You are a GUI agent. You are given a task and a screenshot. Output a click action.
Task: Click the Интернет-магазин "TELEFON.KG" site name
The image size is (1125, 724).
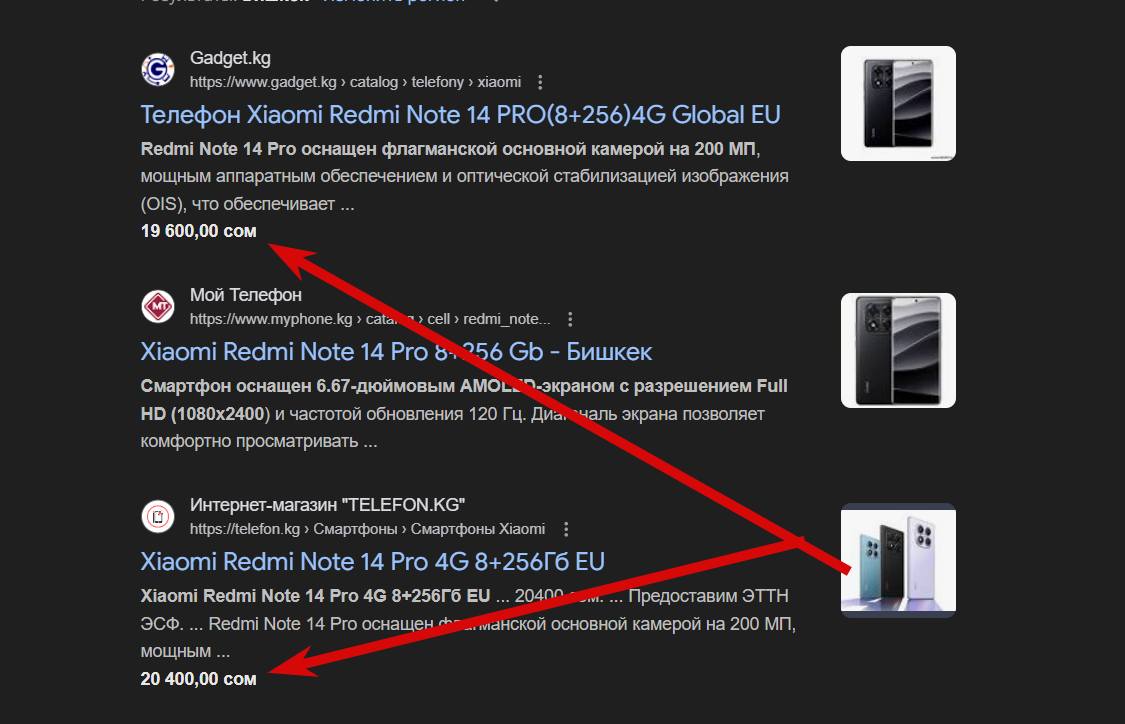[x=327, y=505]
